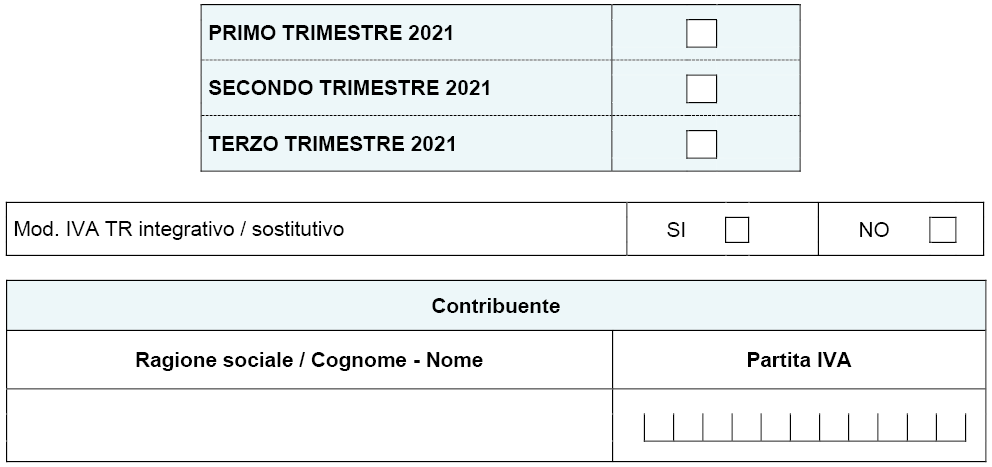
Task: Select the TERZO TRIMESTRE 2021 checkbox
Action: coord(701,144)
